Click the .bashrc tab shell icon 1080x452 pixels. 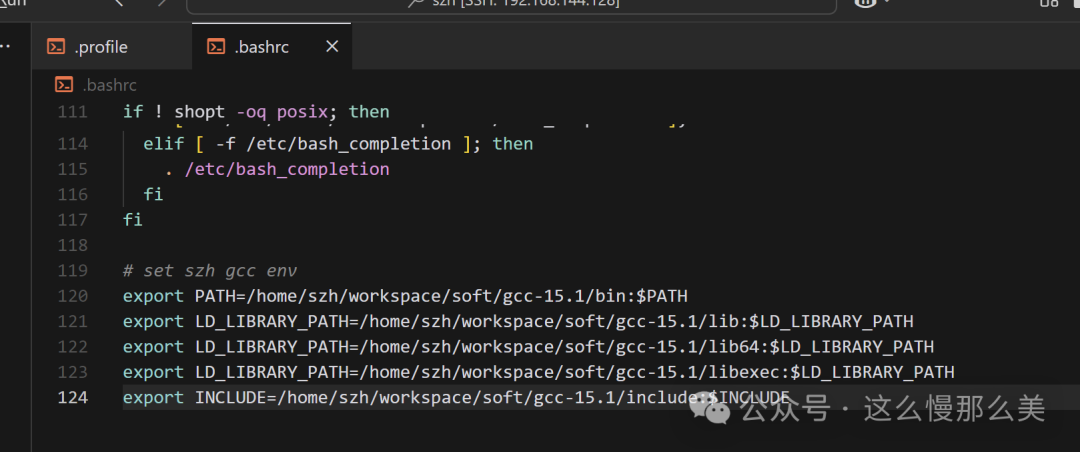[216, 47]
